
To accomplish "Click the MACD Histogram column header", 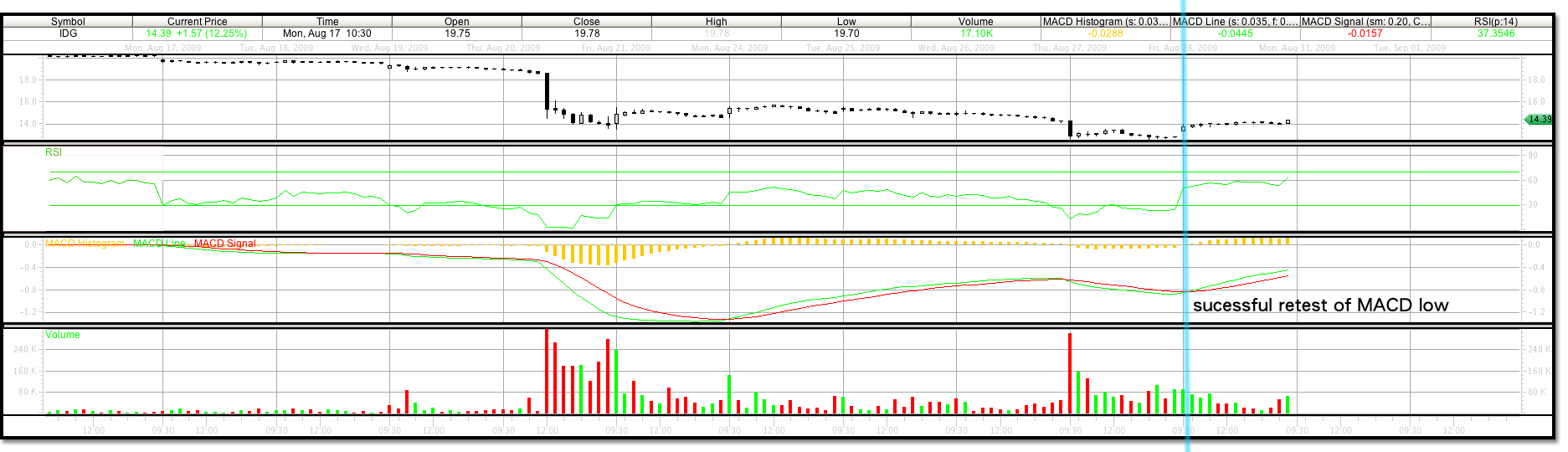I will point(1105,22).
